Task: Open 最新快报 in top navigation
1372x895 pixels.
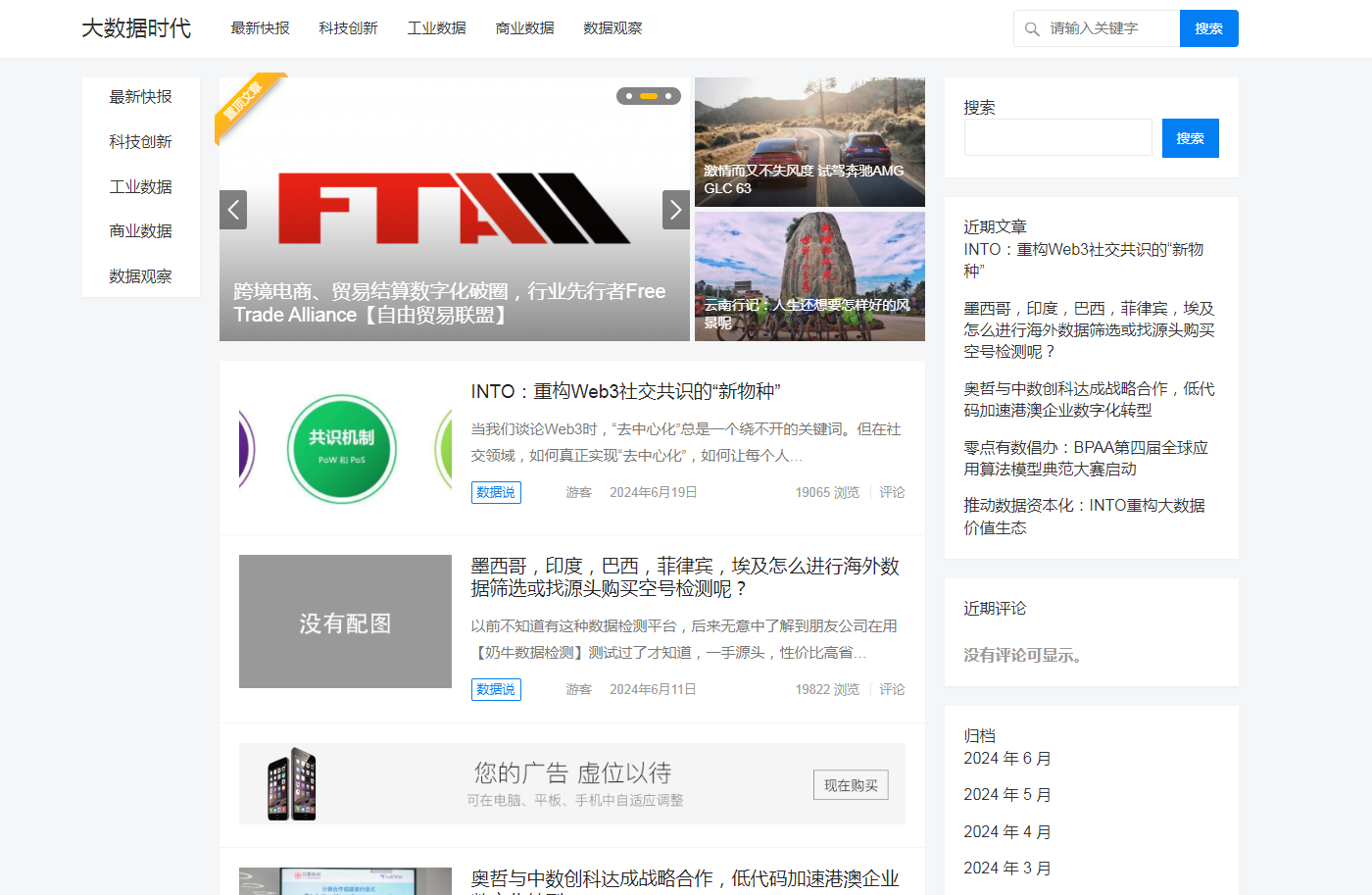Action: (x=261, y=28)
